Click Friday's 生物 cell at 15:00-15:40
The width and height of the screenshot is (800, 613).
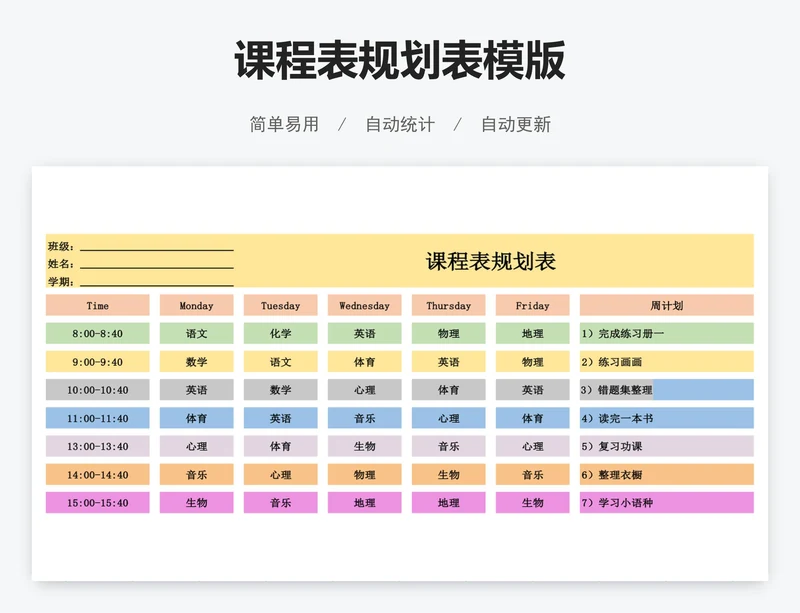click(532, 503)
